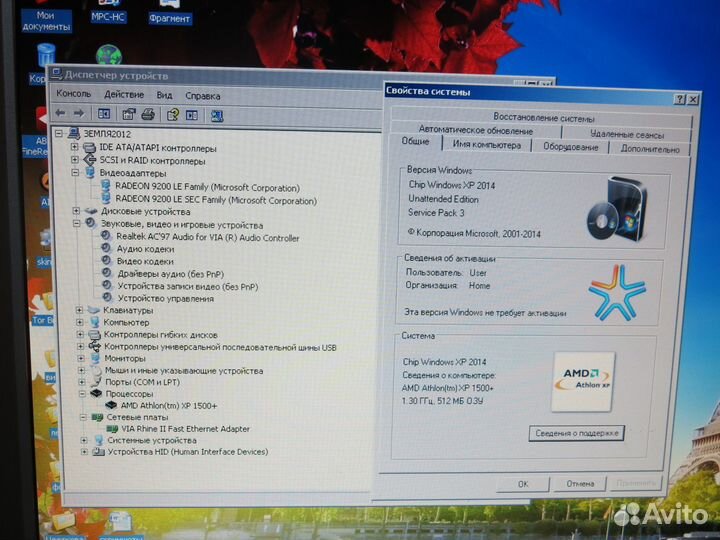Click the Сведения о поддержке button
Screen dimensions: 720x540
[x=575, y=433]
